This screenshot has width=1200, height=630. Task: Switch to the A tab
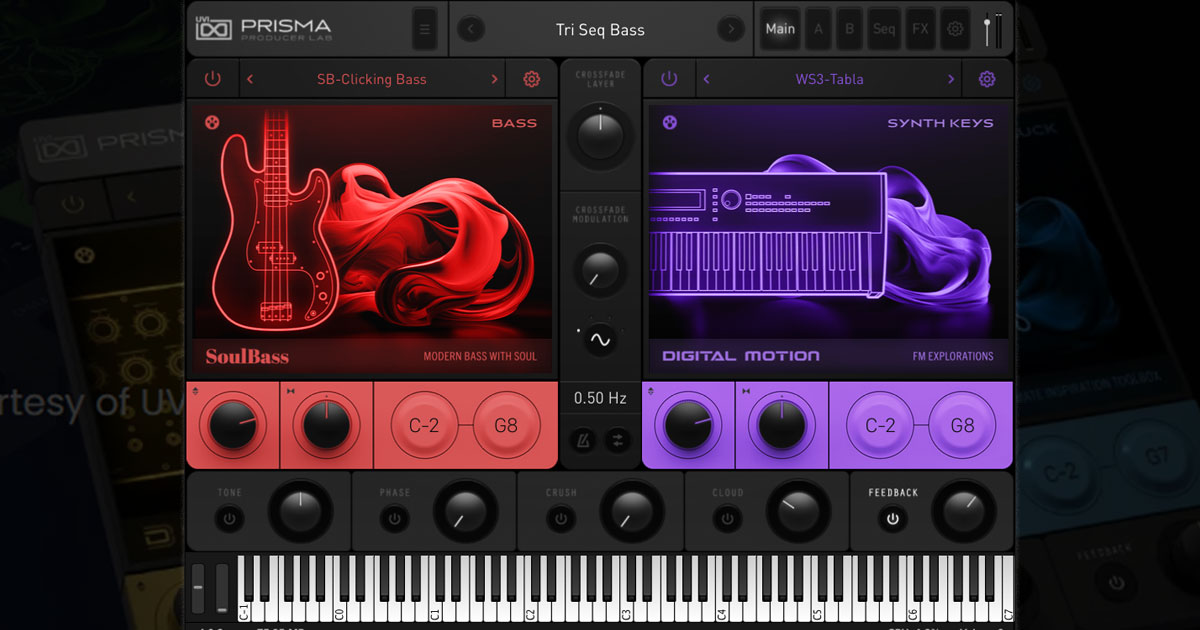tap(818, 29)
